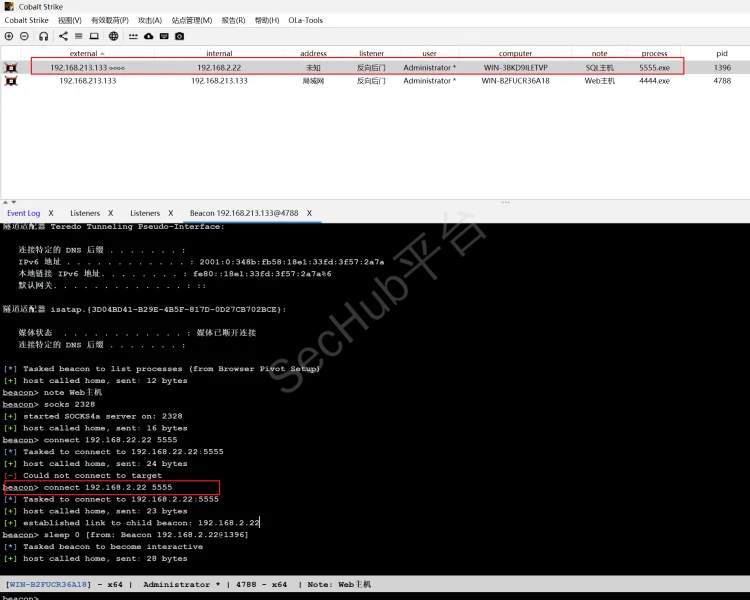Click Administrator user in SQL主机 row
The image size is (750, 600).
[x=429, y=67]
